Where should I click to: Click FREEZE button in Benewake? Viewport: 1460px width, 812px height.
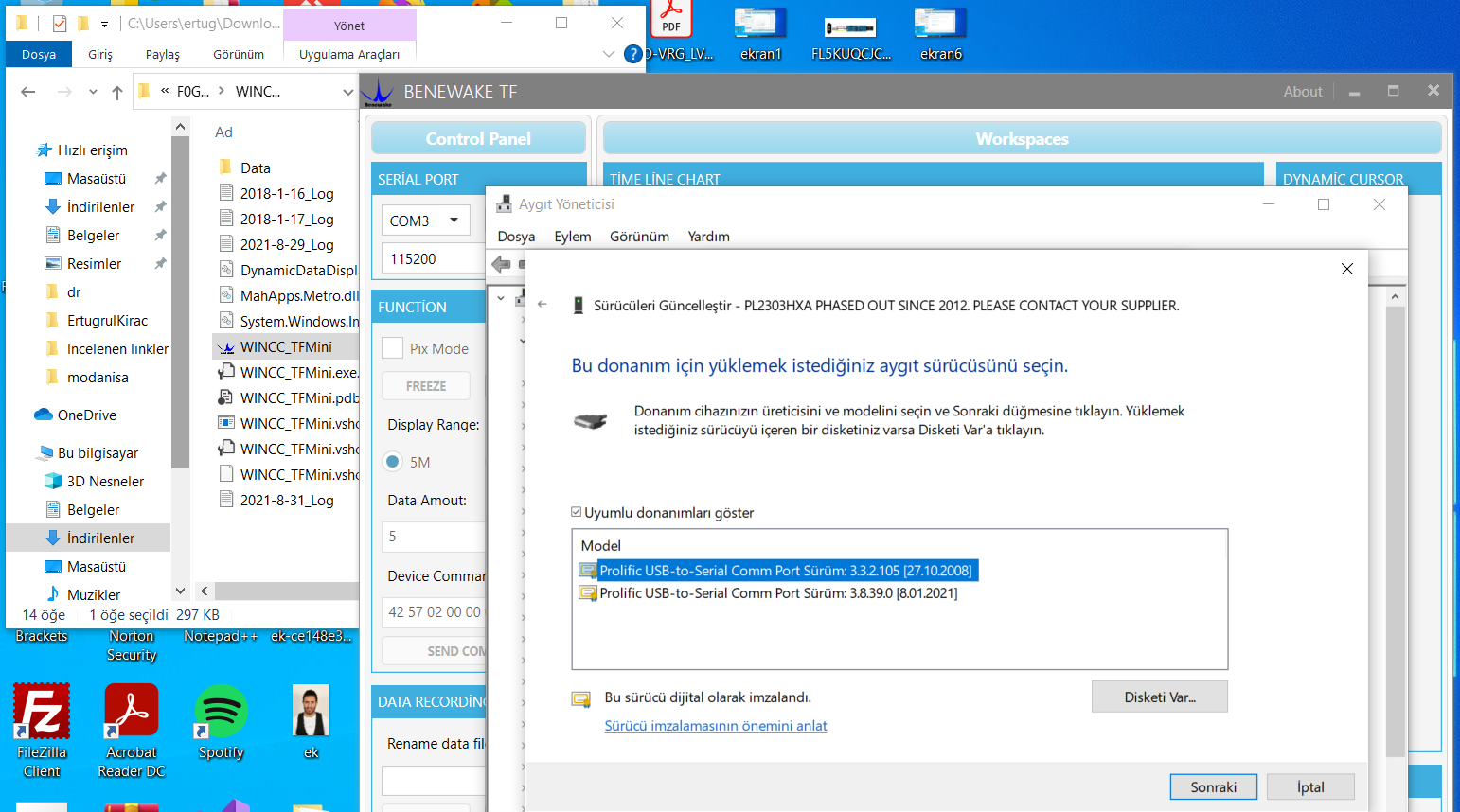pos(426,386)
